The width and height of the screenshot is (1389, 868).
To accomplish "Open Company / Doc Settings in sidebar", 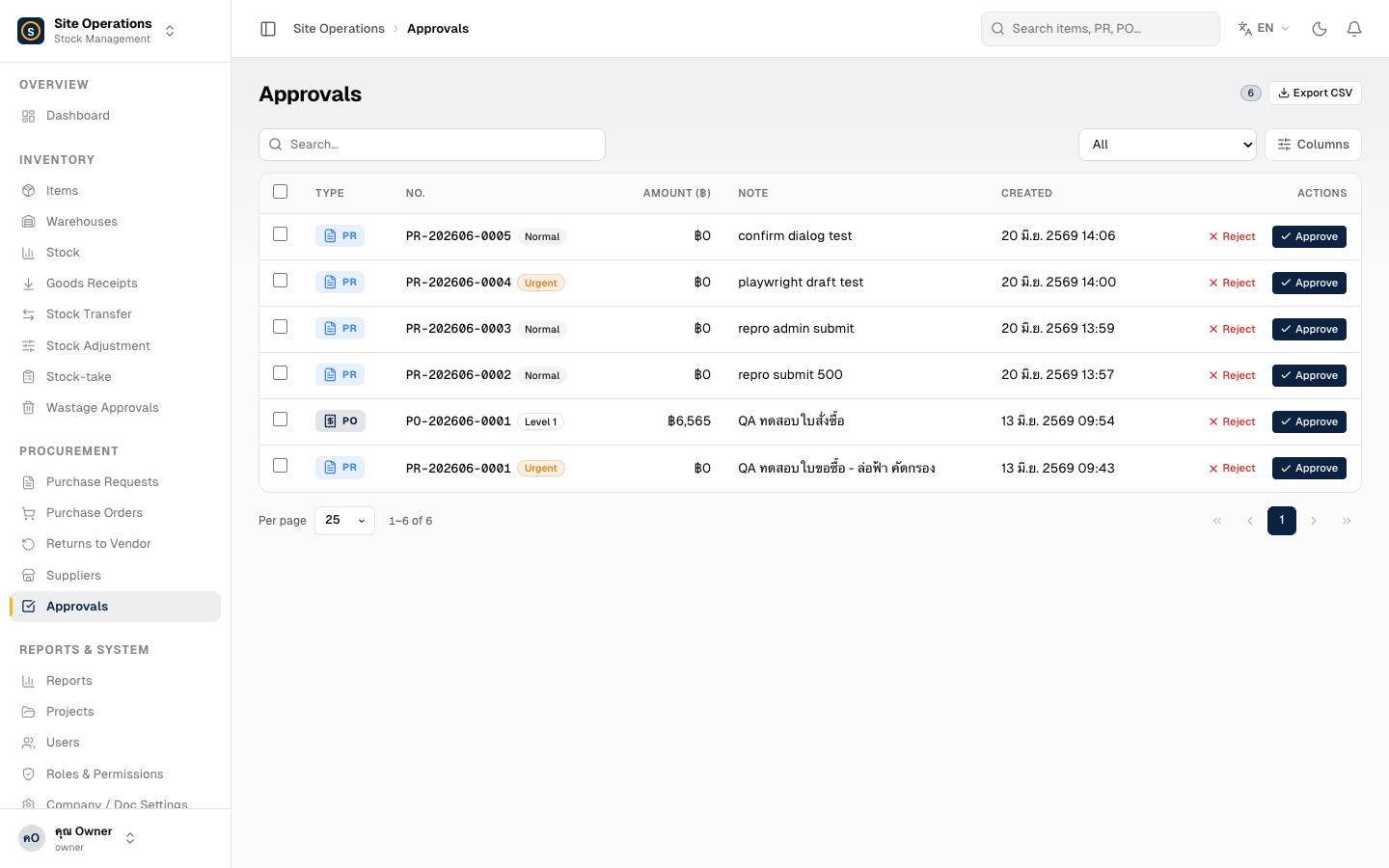I will [115, 802].
